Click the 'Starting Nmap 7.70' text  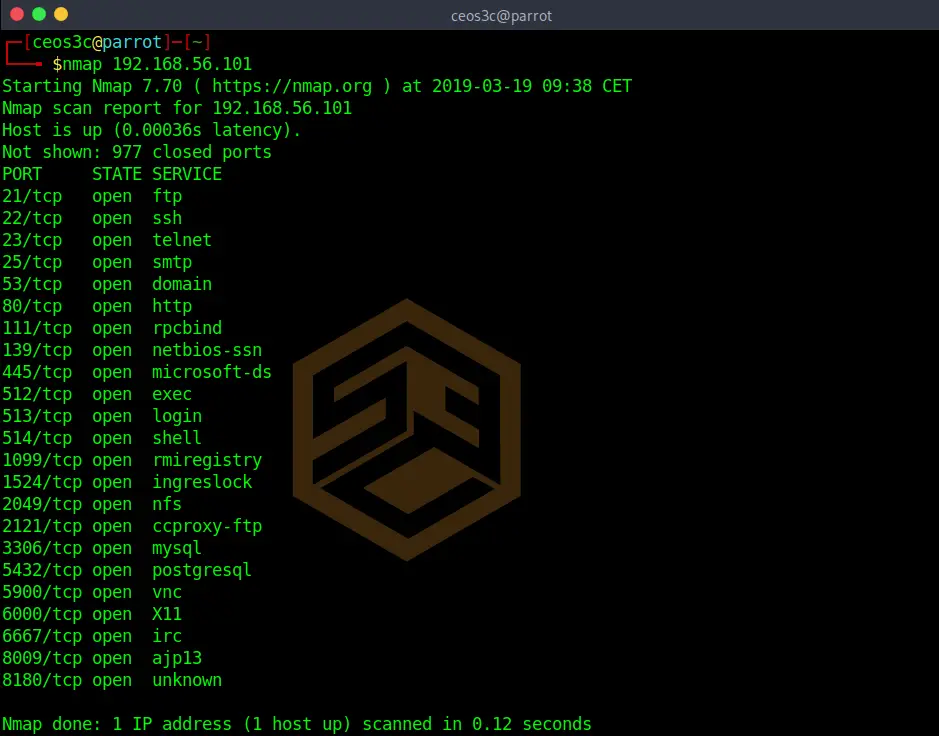92,86
